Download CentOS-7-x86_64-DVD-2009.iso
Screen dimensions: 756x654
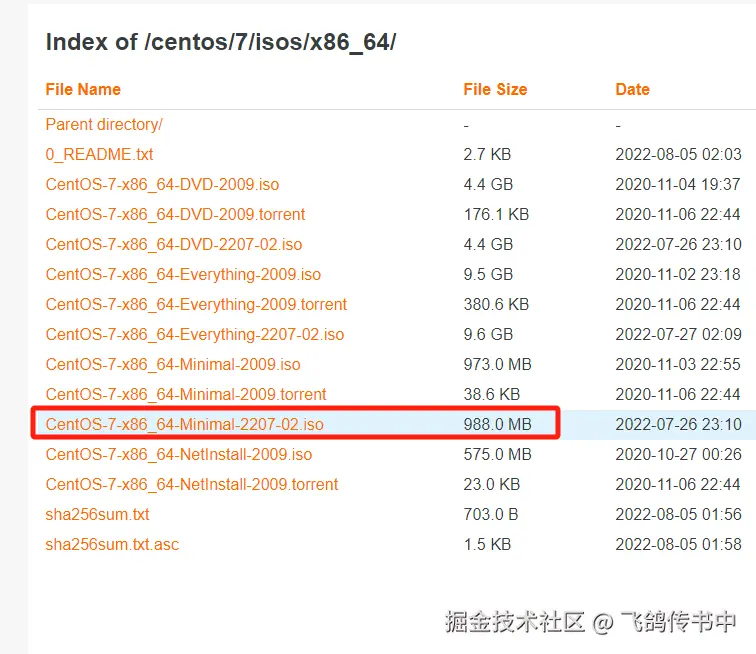pos(162,184)
